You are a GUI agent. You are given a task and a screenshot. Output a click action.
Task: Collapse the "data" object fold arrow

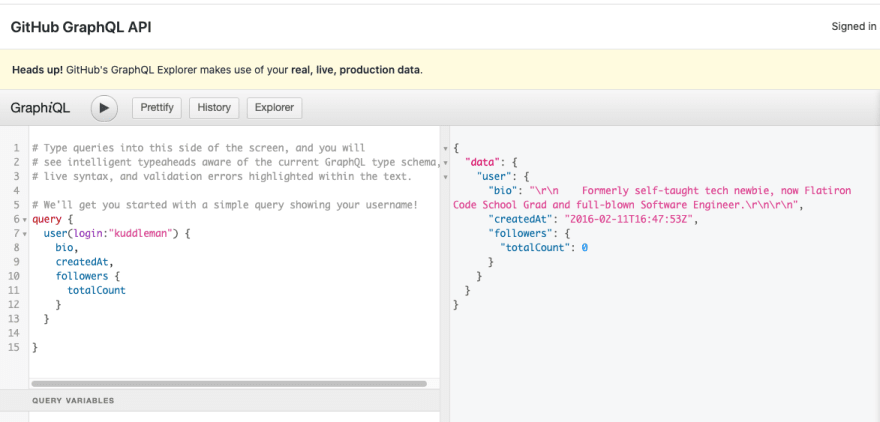(446, 163)
